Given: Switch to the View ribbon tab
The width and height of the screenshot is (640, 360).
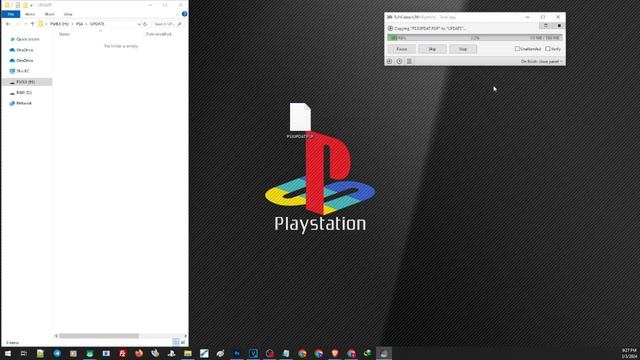Looking at the screenshot, I should click(68, 14).
